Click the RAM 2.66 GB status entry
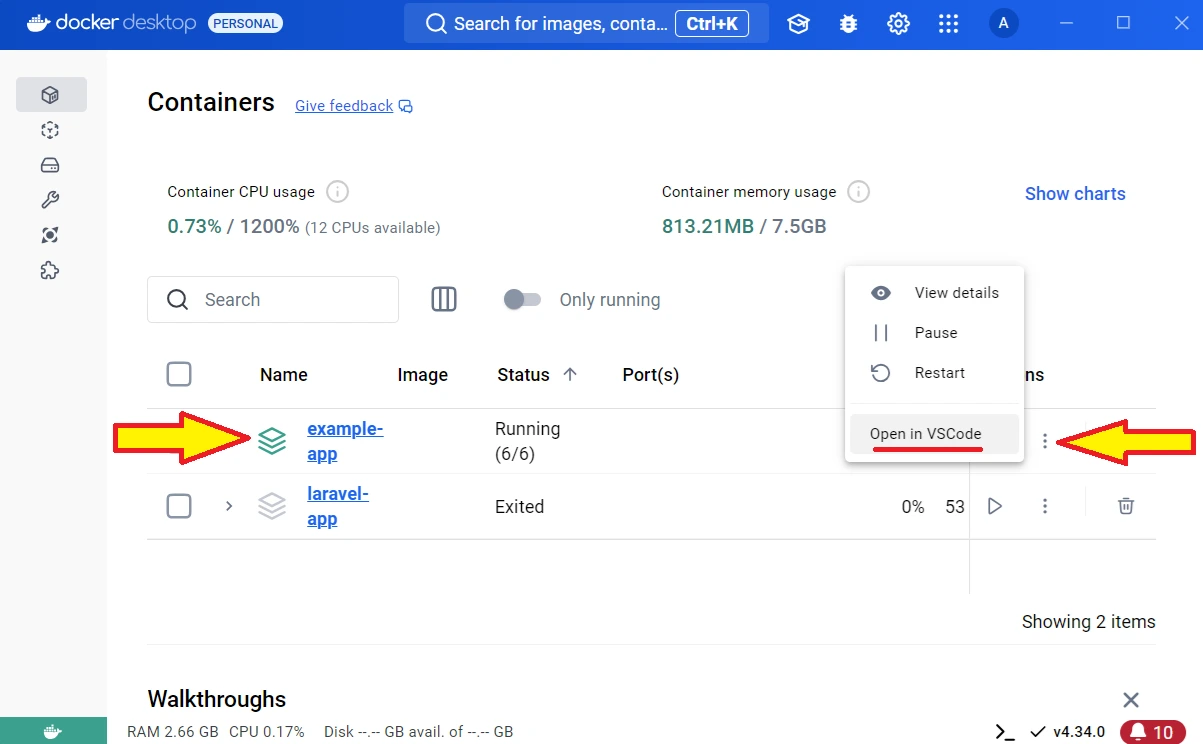This screenshot has width=1203, height=744. (x=173, y=732)
